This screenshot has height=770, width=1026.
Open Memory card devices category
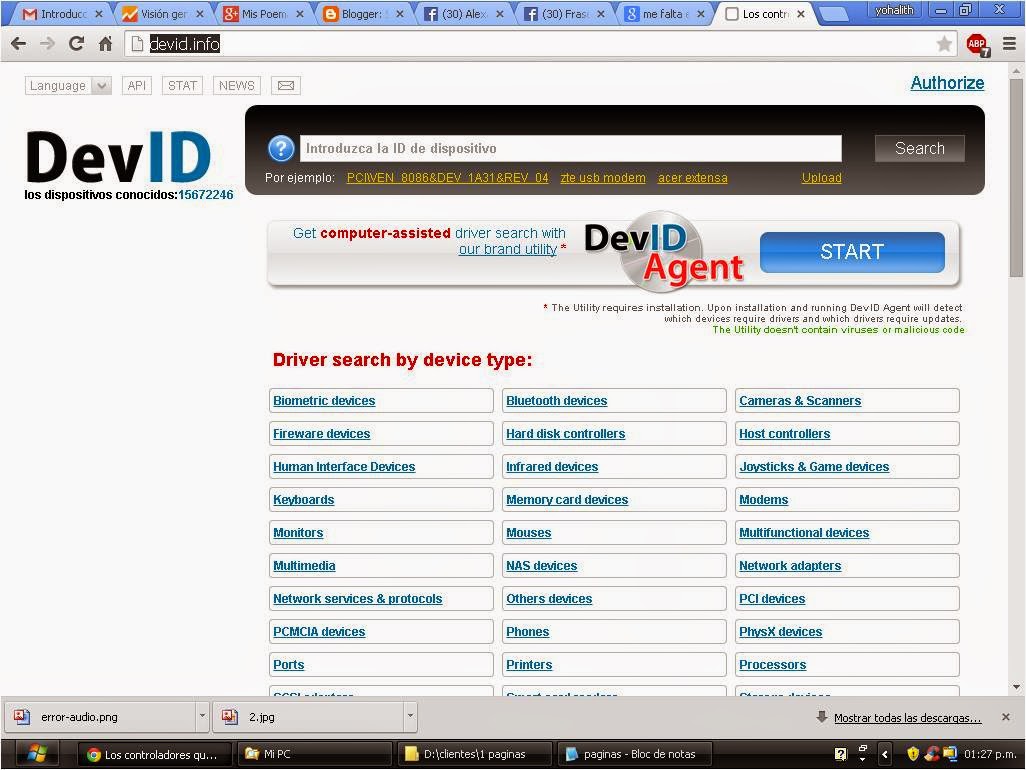pos(567,500)
